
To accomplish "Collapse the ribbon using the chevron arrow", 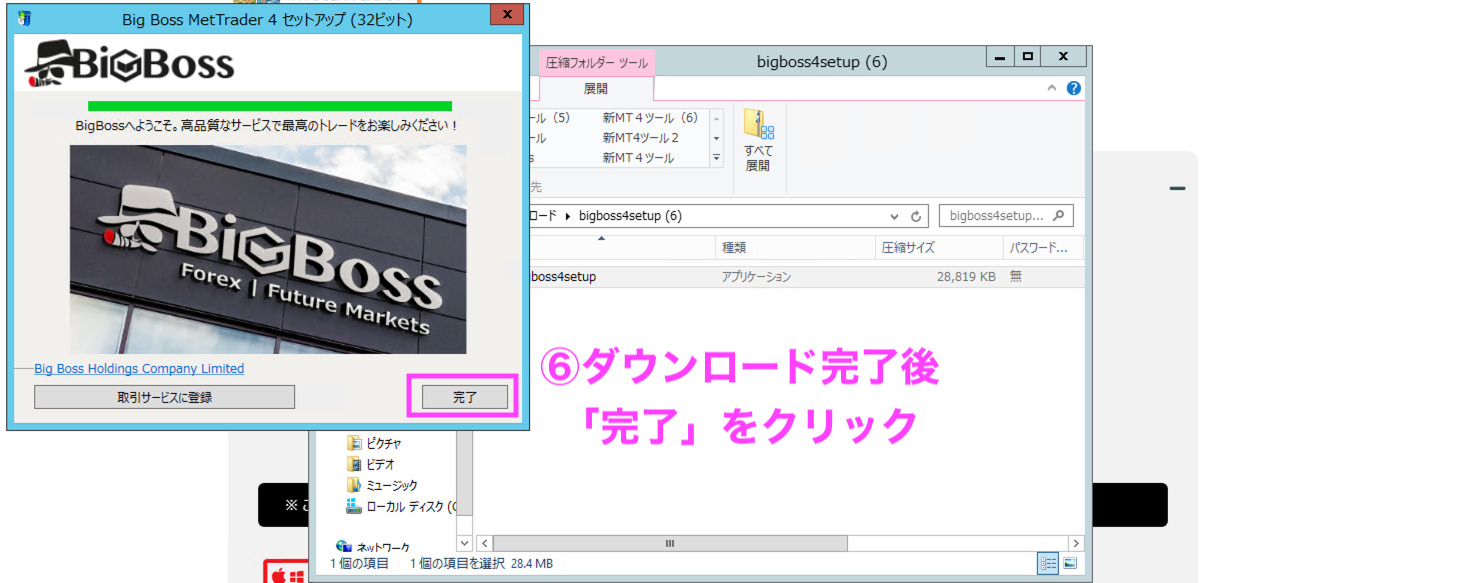I will tap(1052, 88).
